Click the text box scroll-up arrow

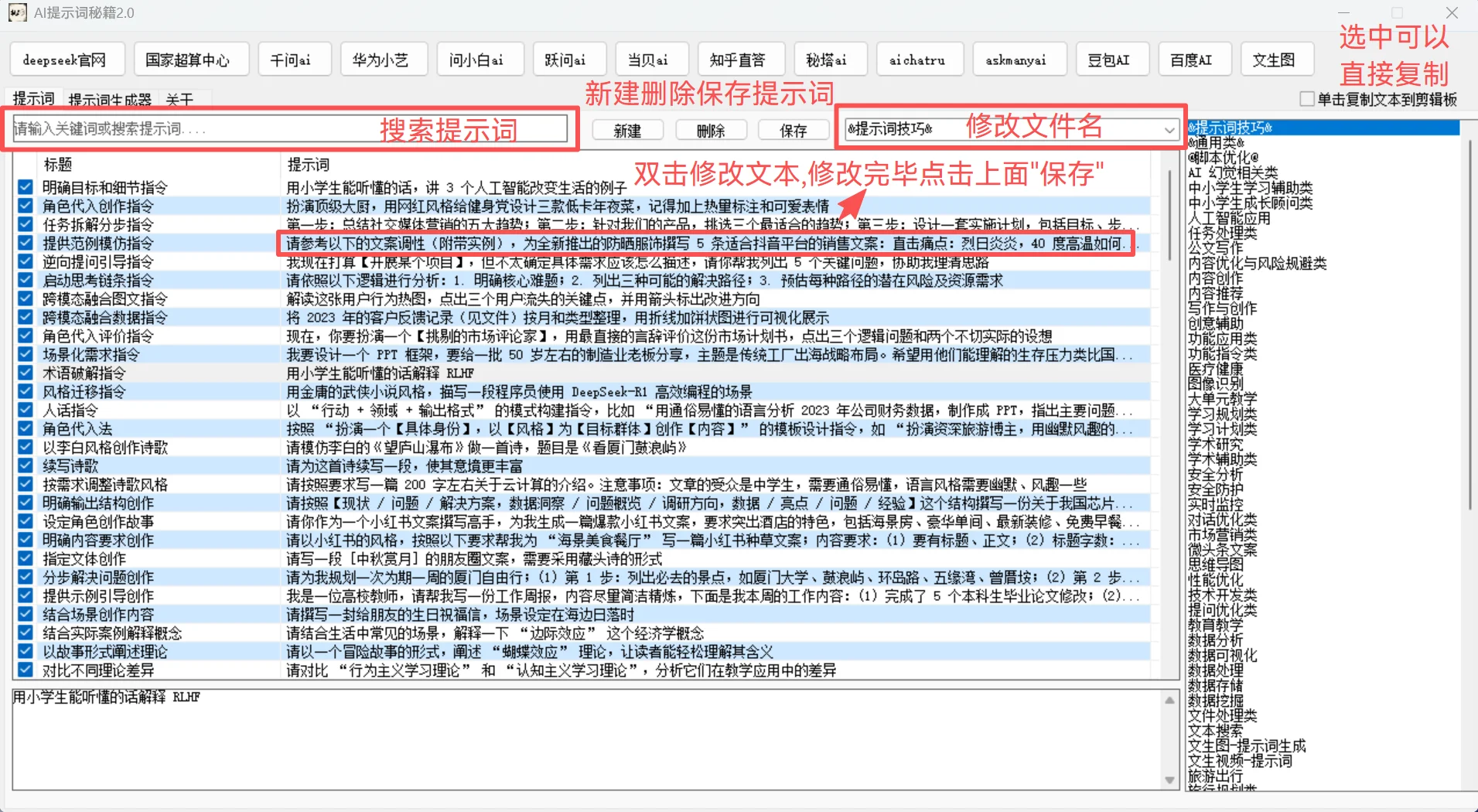pyautogui.click(x=1169, y=700)
